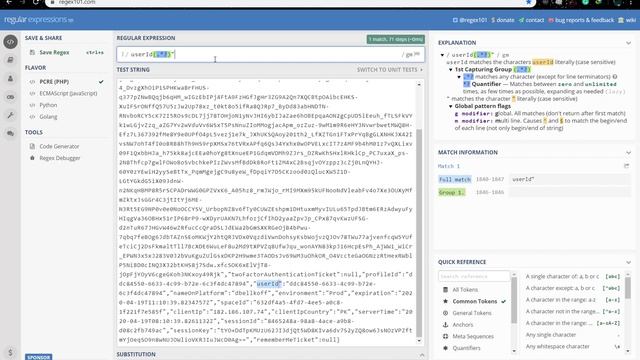
Task: Click the browser reload icon
Action: [x=36, y=2]
